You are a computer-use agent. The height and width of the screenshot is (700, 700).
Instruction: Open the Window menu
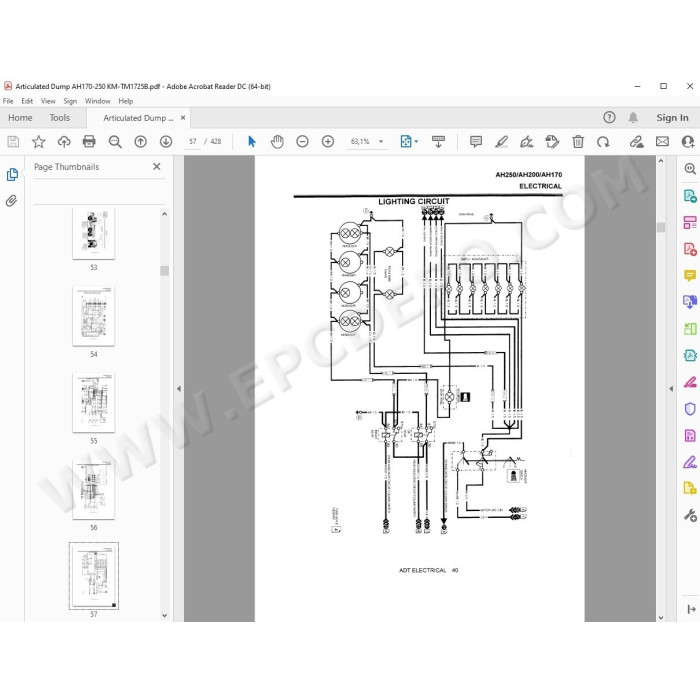tap(97, 101)
